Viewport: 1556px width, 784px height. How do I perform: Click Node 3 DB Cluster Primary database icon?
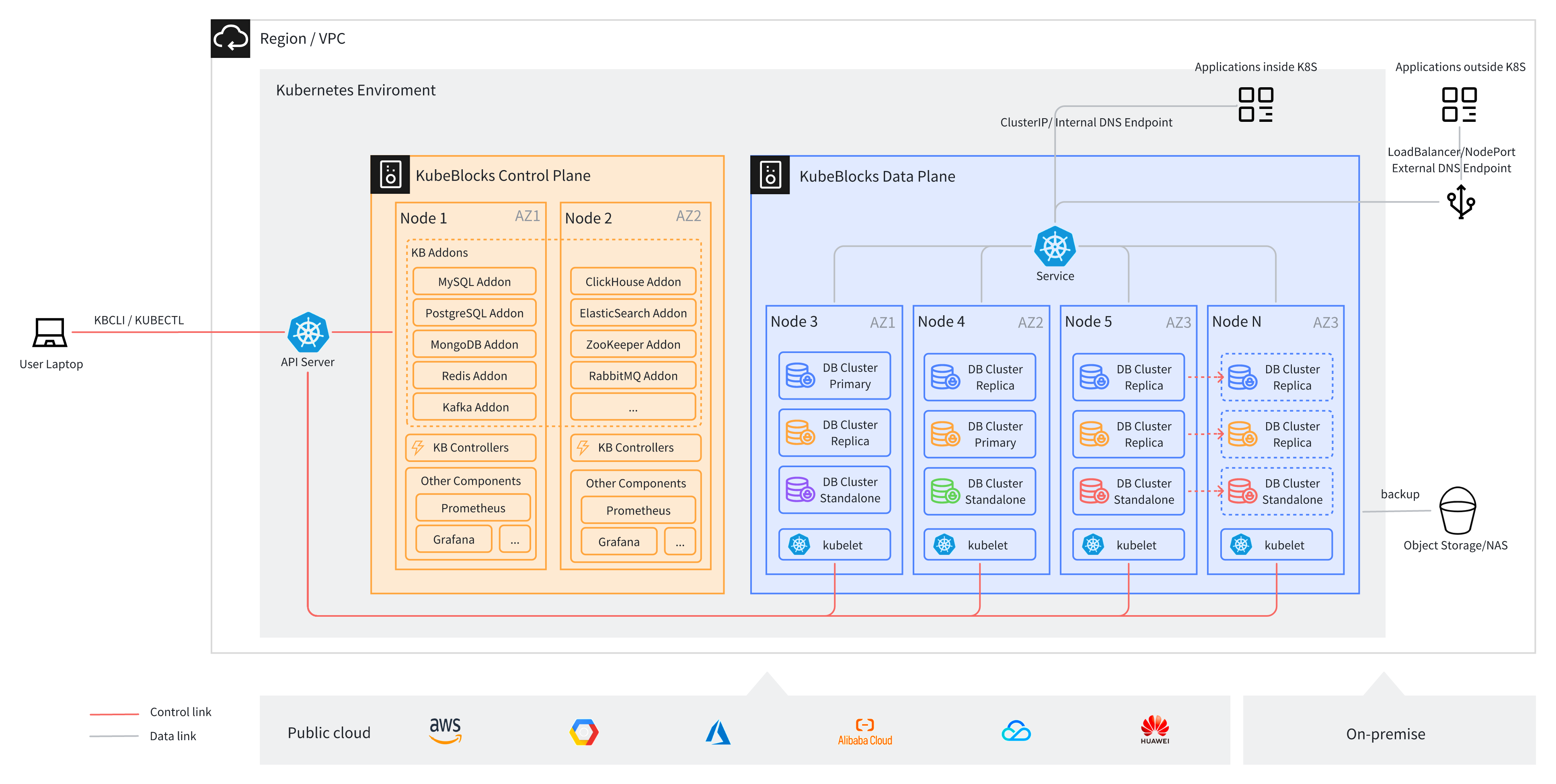801,375
